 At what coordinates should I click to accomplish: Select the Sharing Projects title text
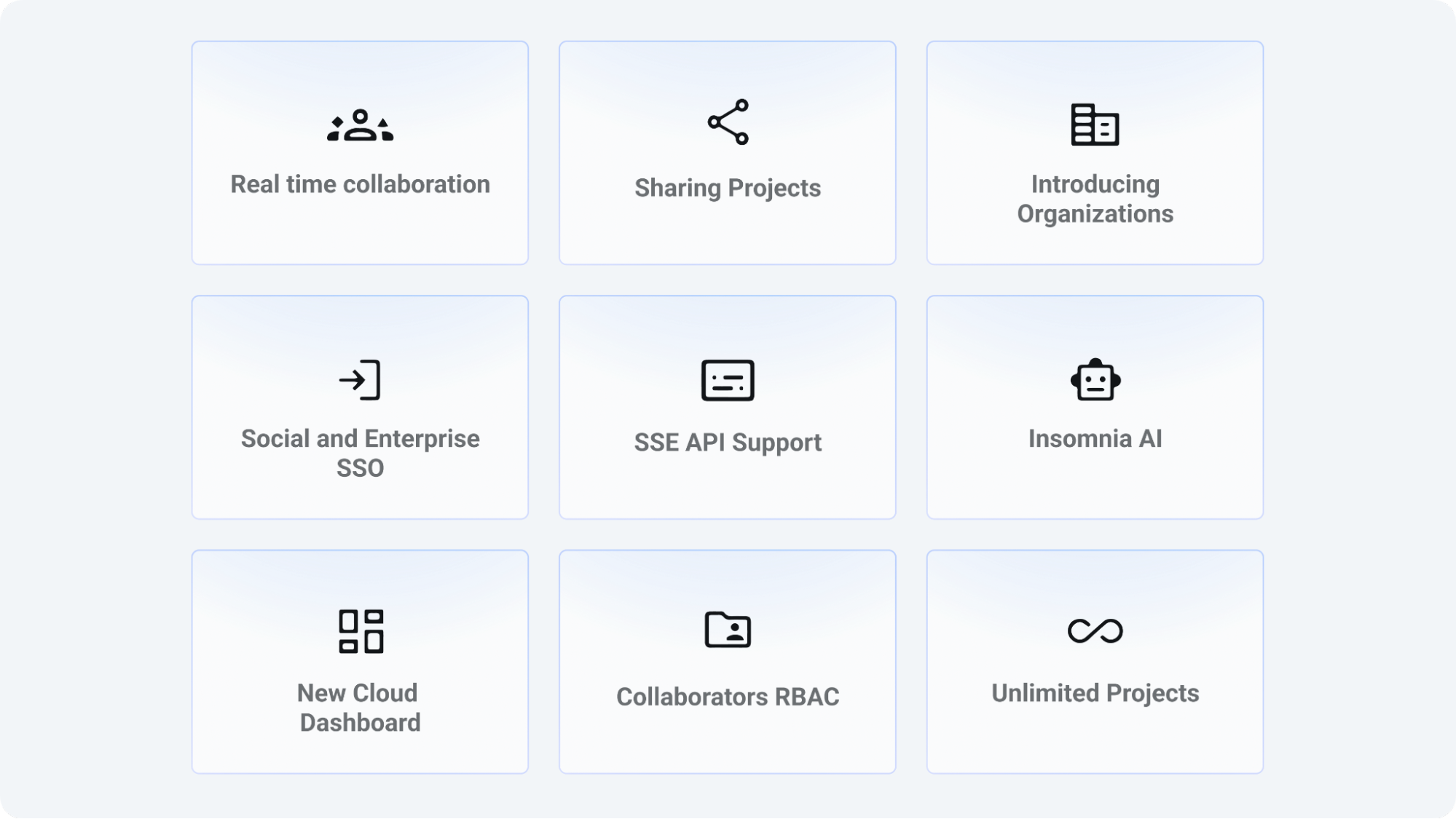[x=728, y=188]
